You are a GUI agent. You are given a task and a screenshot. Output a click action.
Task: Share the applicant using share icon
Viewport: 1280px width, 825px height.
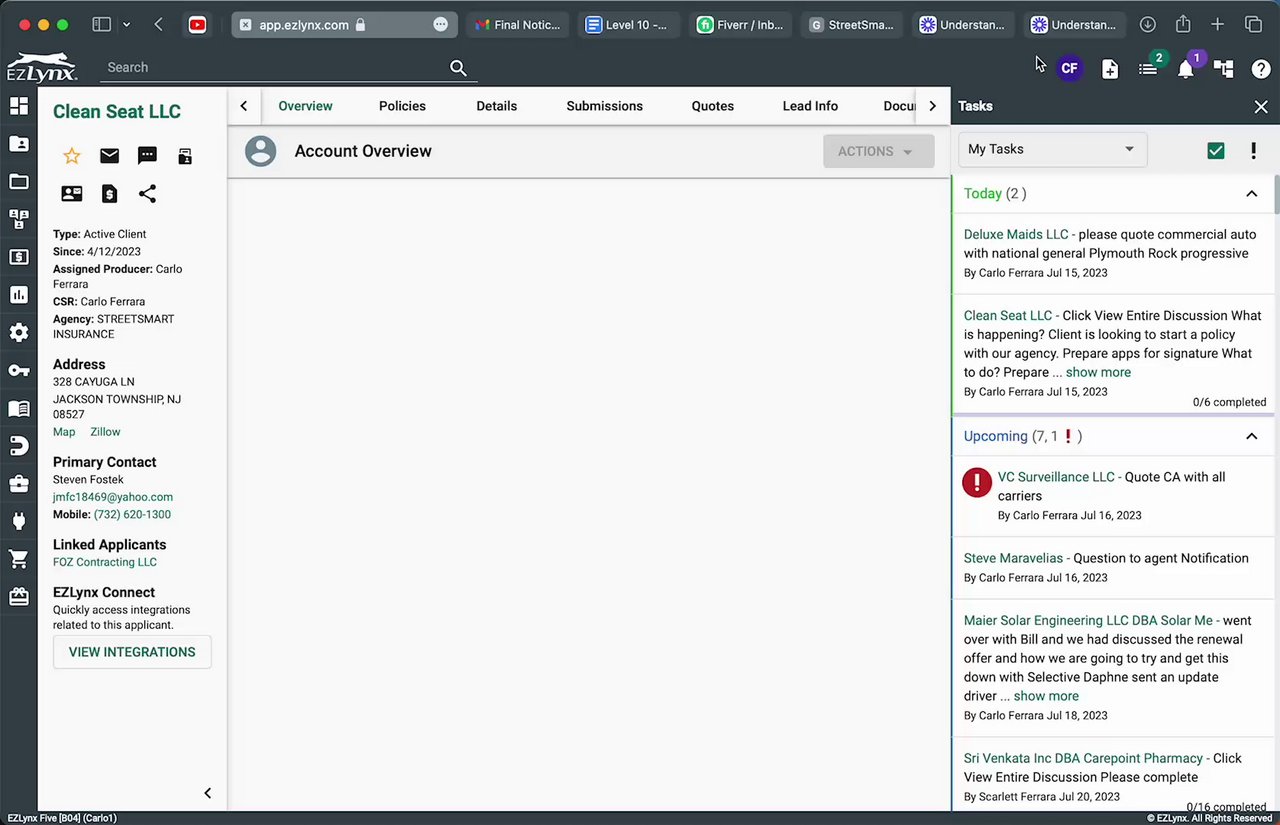pos(147,194)
